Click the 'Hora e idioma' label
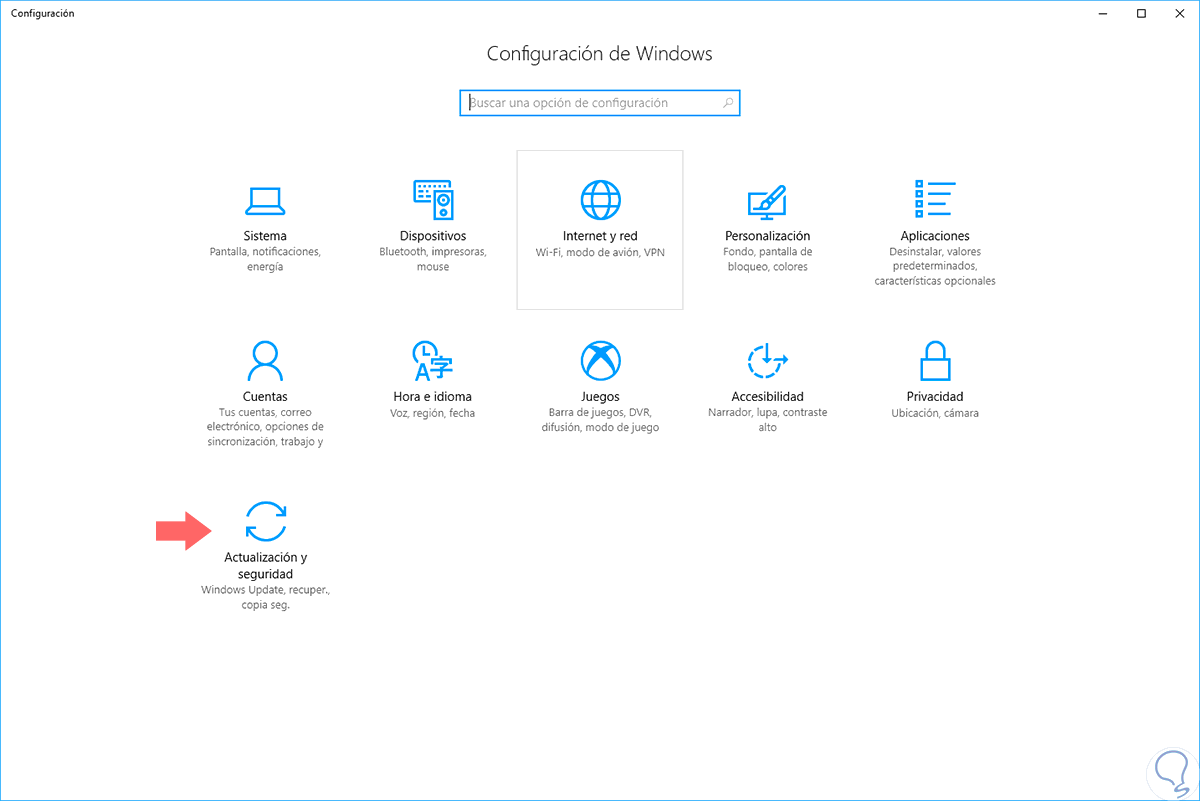Image resolution: width=1200 pixels, height=801 pixels. tap(433, 397)
